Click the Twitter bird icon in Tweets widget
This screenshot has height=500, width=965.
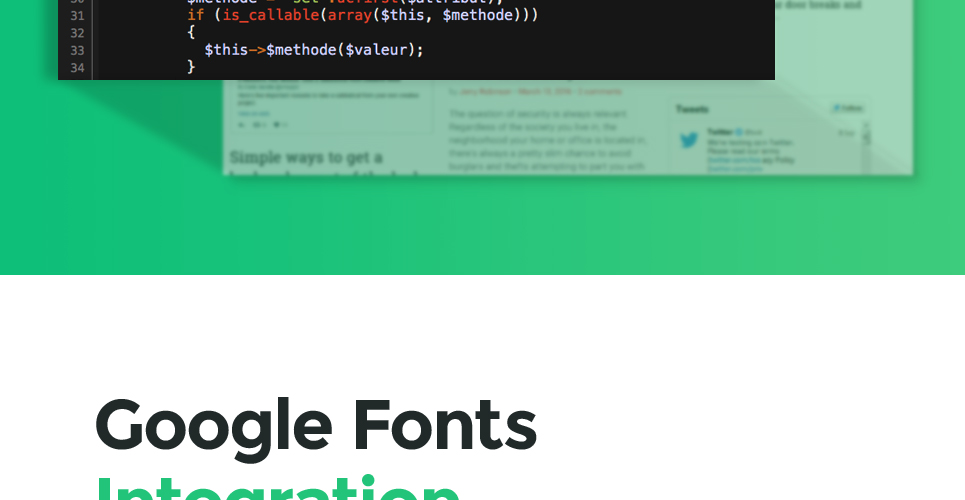(689, 140)
